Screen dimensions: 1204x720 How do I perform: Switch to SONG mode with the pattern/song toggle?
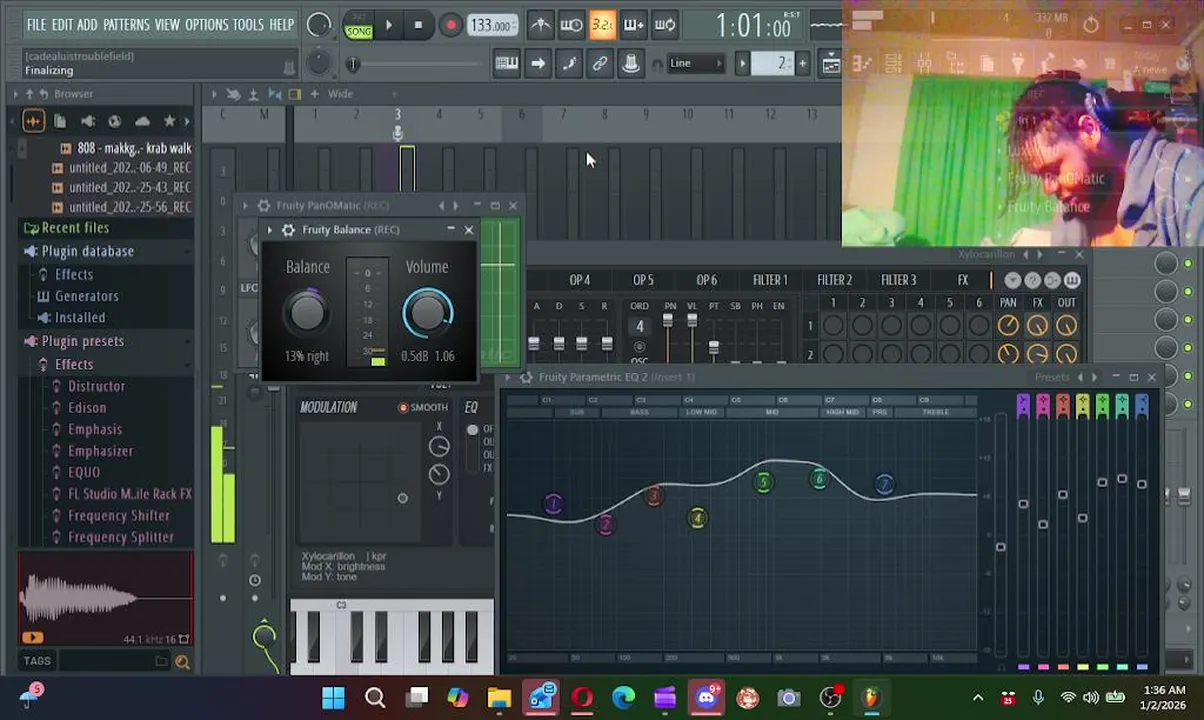pyautogui.click(x=358, y=26)
